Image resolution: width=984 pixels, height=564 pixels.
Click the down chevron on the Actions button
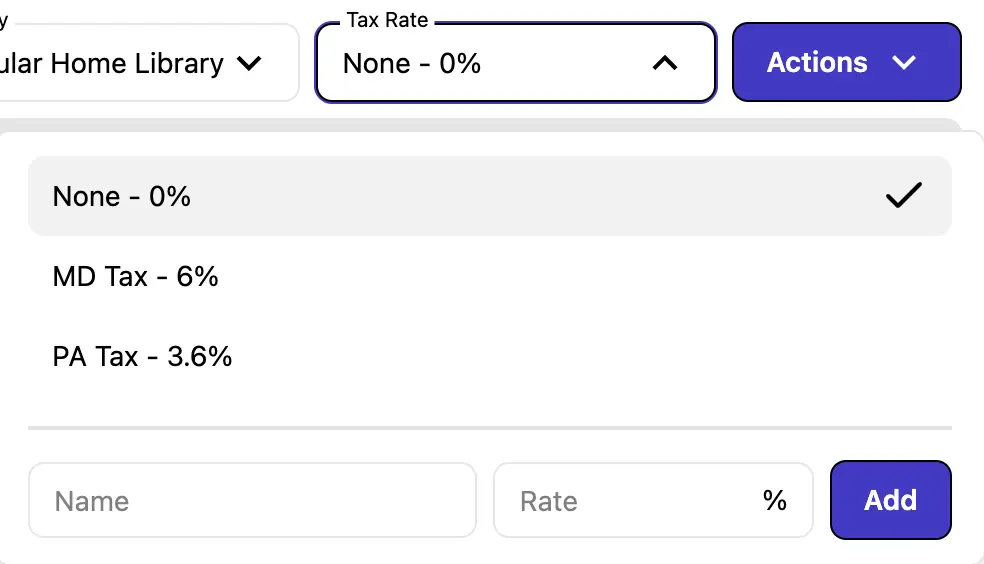[x=904, y=63]
